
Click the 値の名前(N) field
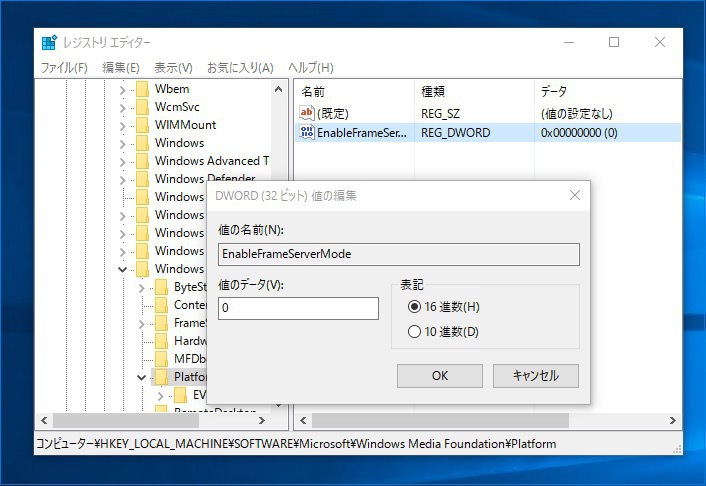tap(399, 254)
